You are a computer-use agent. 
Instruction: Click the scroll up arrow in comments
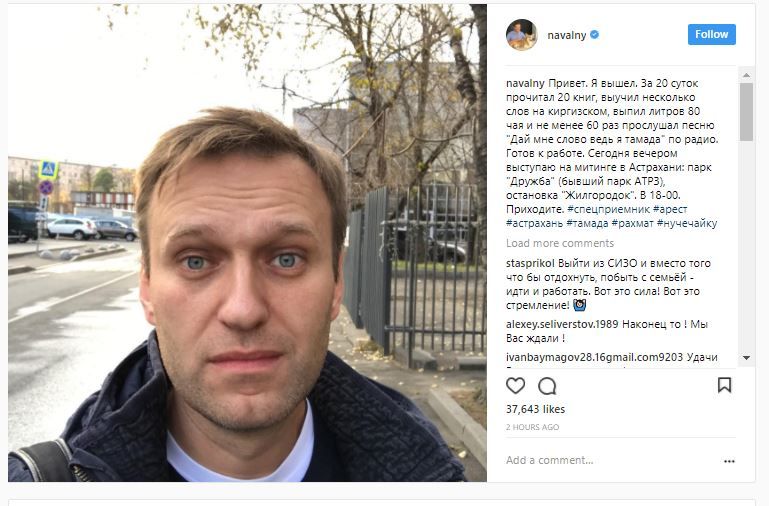coord(746,75)
